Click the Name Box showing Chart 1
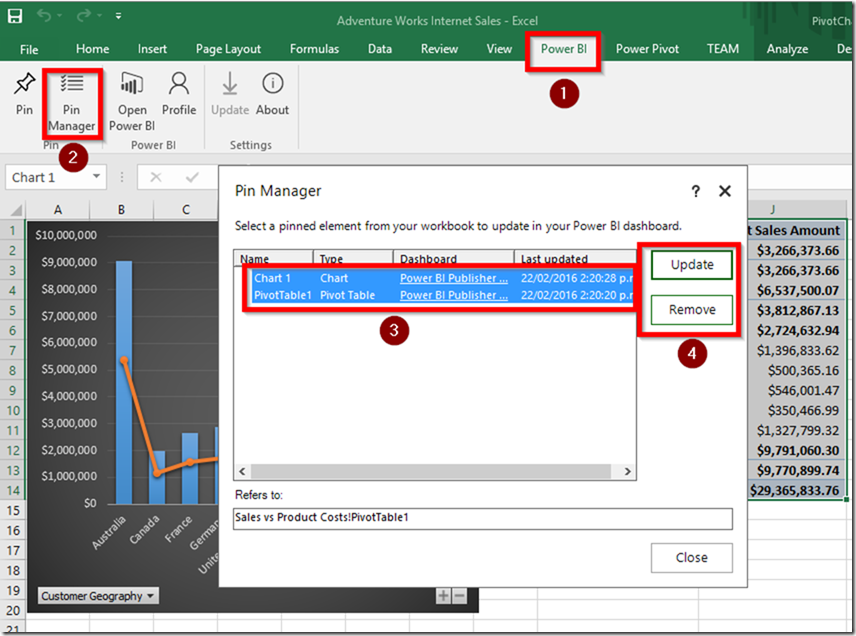This screenshot has width=856, height=636. pos(48,177)
